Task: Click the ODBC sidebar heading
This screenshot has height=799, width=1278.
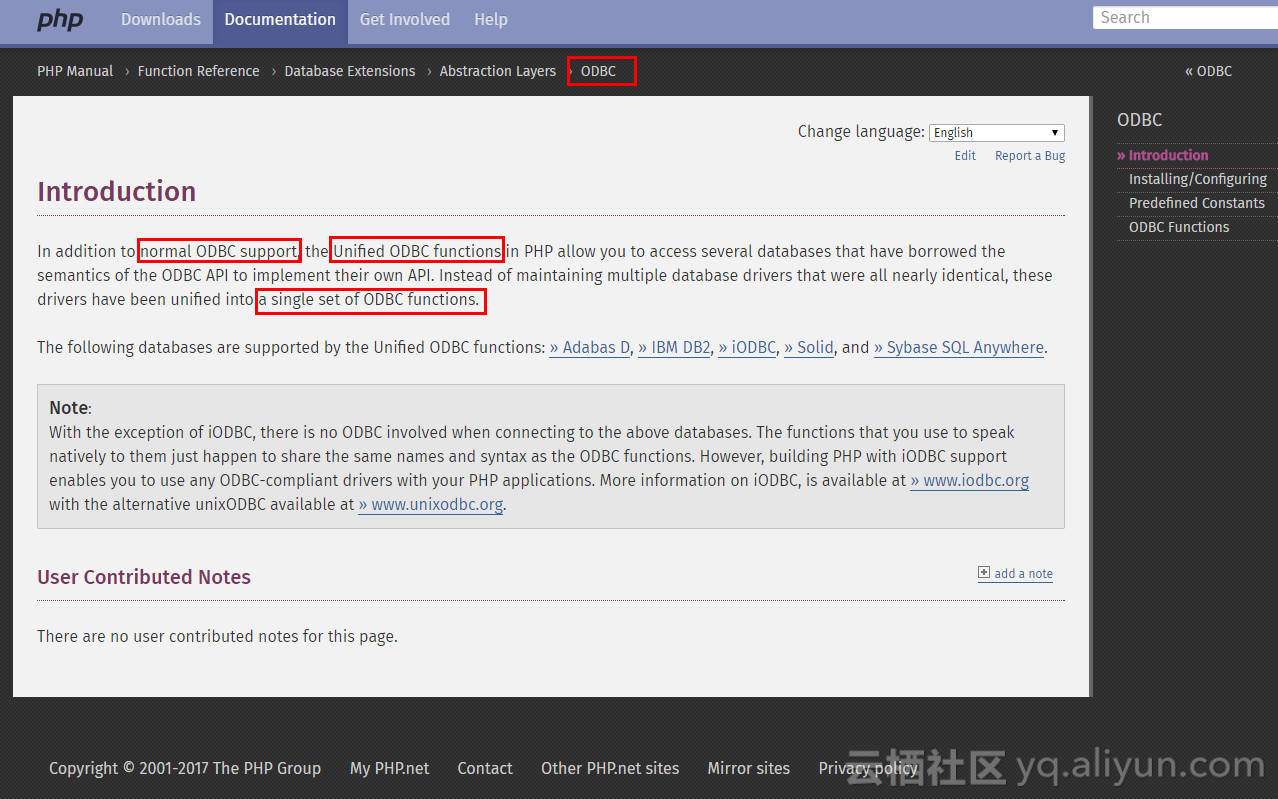Action: pos(1139,120)
